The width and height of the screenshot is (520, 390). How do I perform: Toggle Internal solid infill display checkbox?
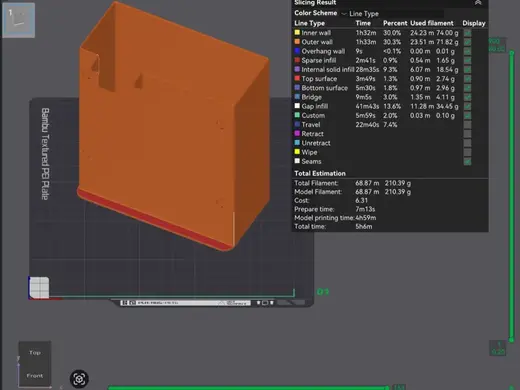pos(467,70)
